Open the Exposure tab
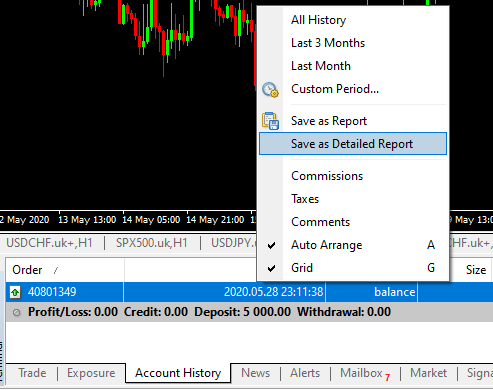 (x=91, y=373)
